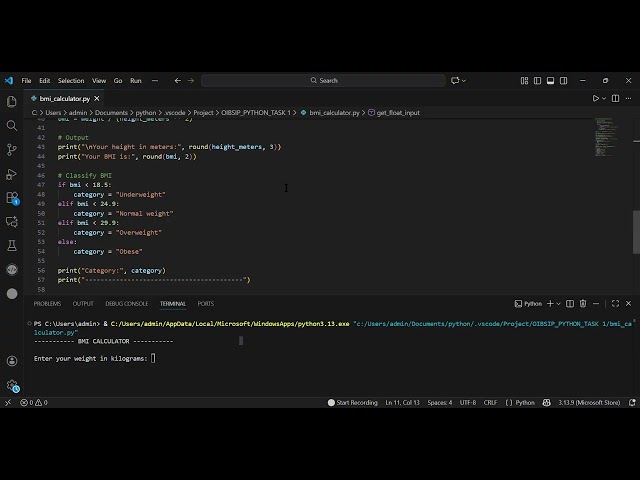Expand the Run dropdown arrow beside play button
This screenshot has height=480, width=640.
[x=604, y=98]
